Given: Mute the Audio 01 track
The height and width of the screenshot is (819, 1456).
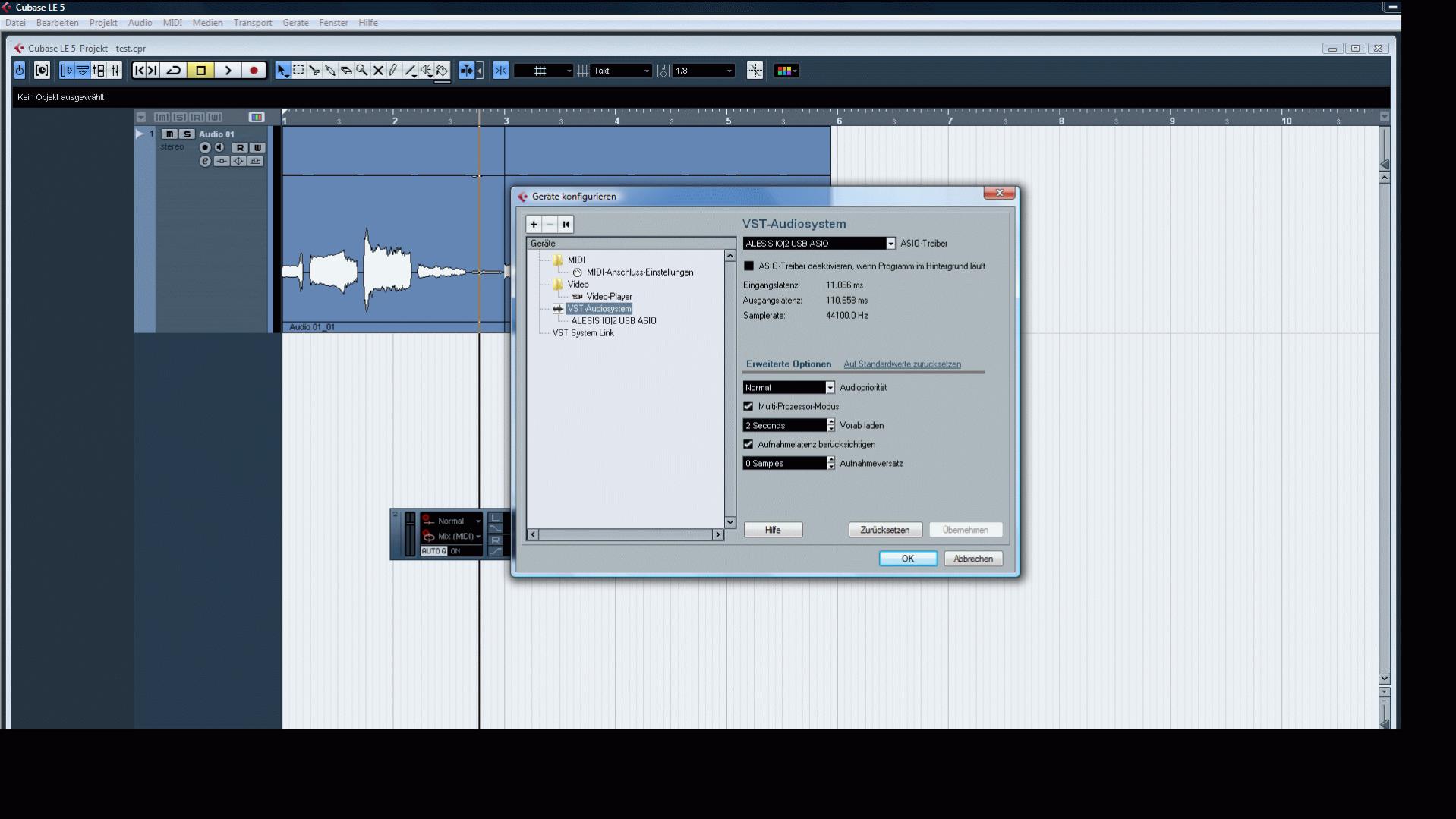Looking at the screenshot, I should 169,134.
